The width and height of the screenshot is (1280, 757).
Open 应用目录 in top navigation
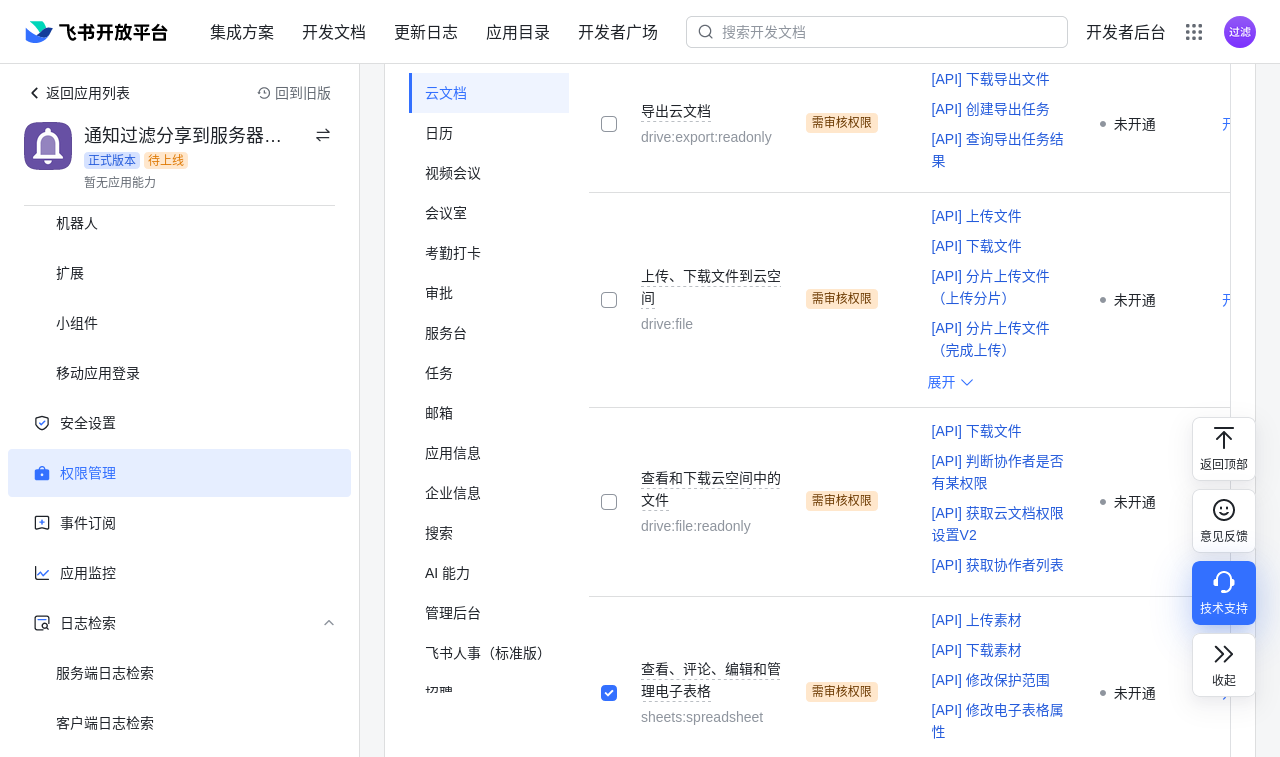518,32
